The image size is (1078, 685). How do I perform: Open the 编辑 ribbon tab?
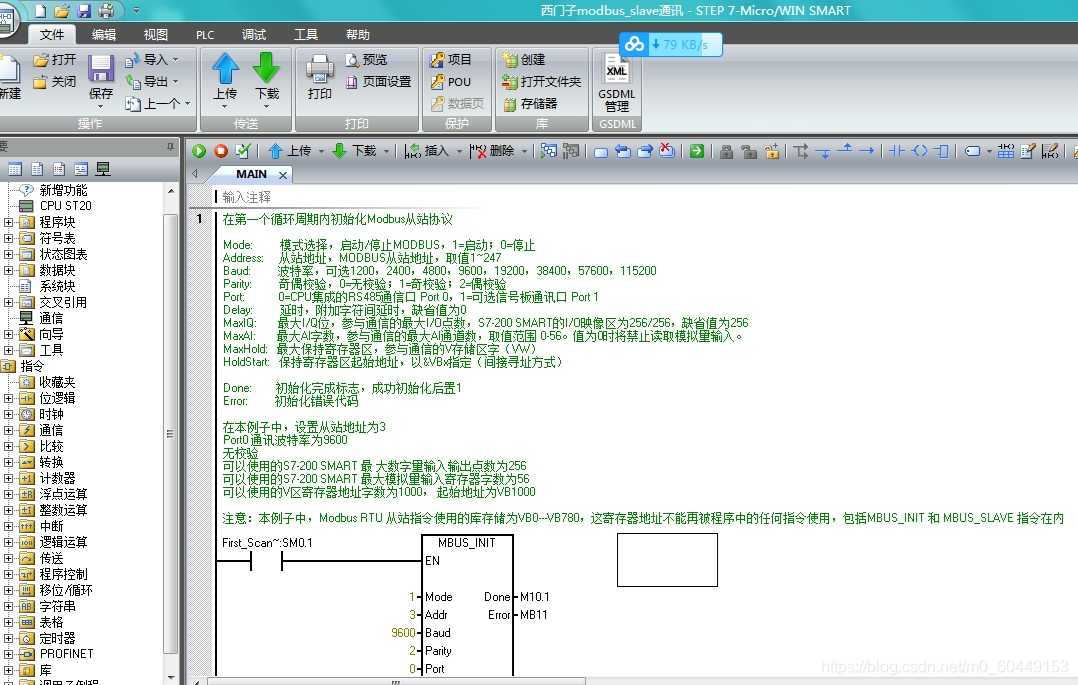tap(104, 34)
